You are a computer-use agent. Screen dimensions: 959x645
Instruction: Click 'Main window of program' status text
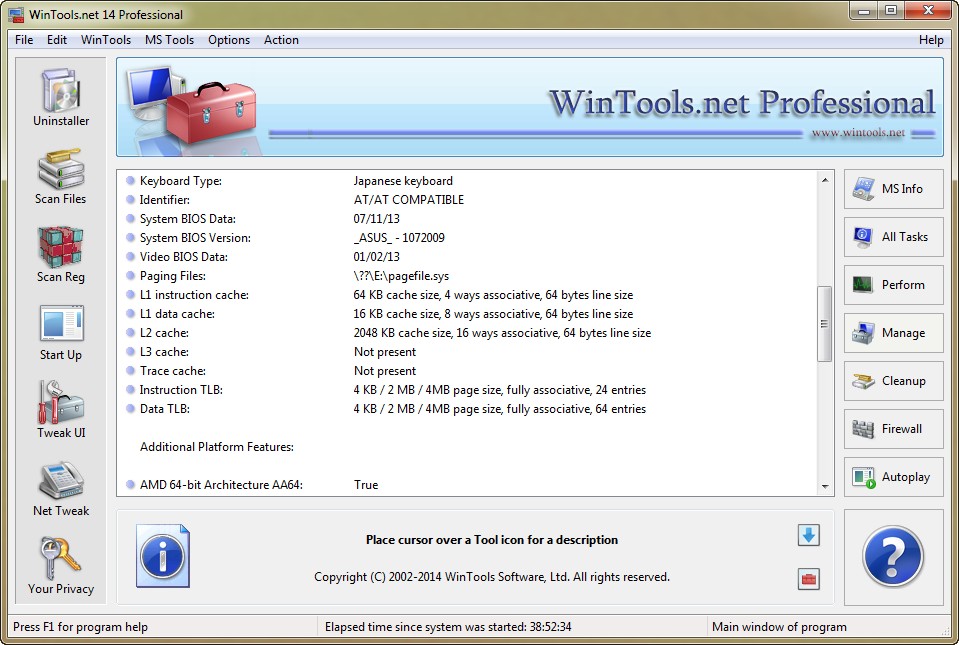[779, 627]
